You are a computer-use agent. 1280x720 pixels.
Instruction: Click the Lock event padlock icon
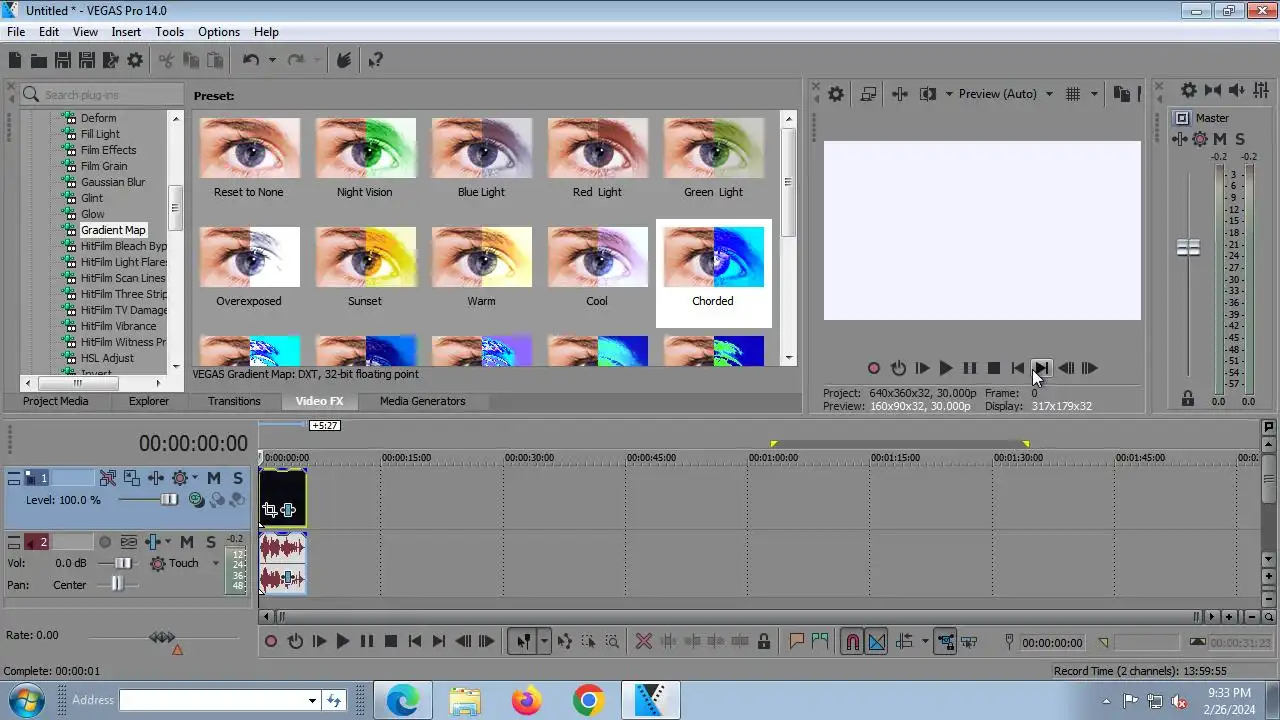coord(764,642)
